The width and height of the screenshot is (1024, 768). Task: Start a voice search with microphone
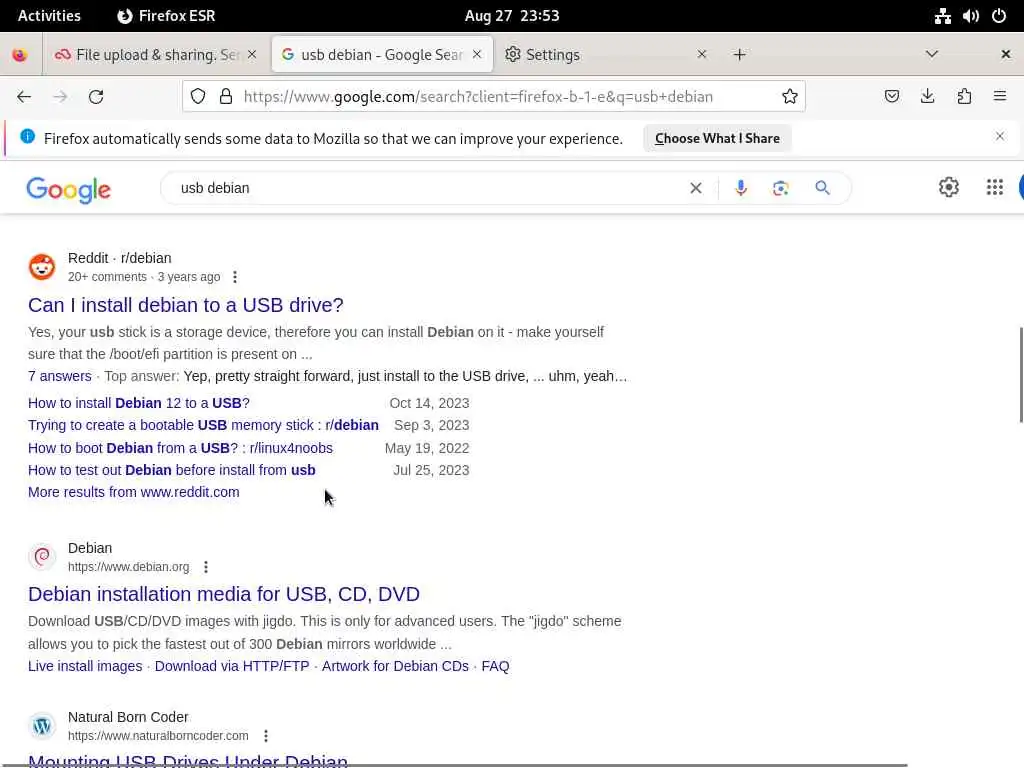[741, 188]
